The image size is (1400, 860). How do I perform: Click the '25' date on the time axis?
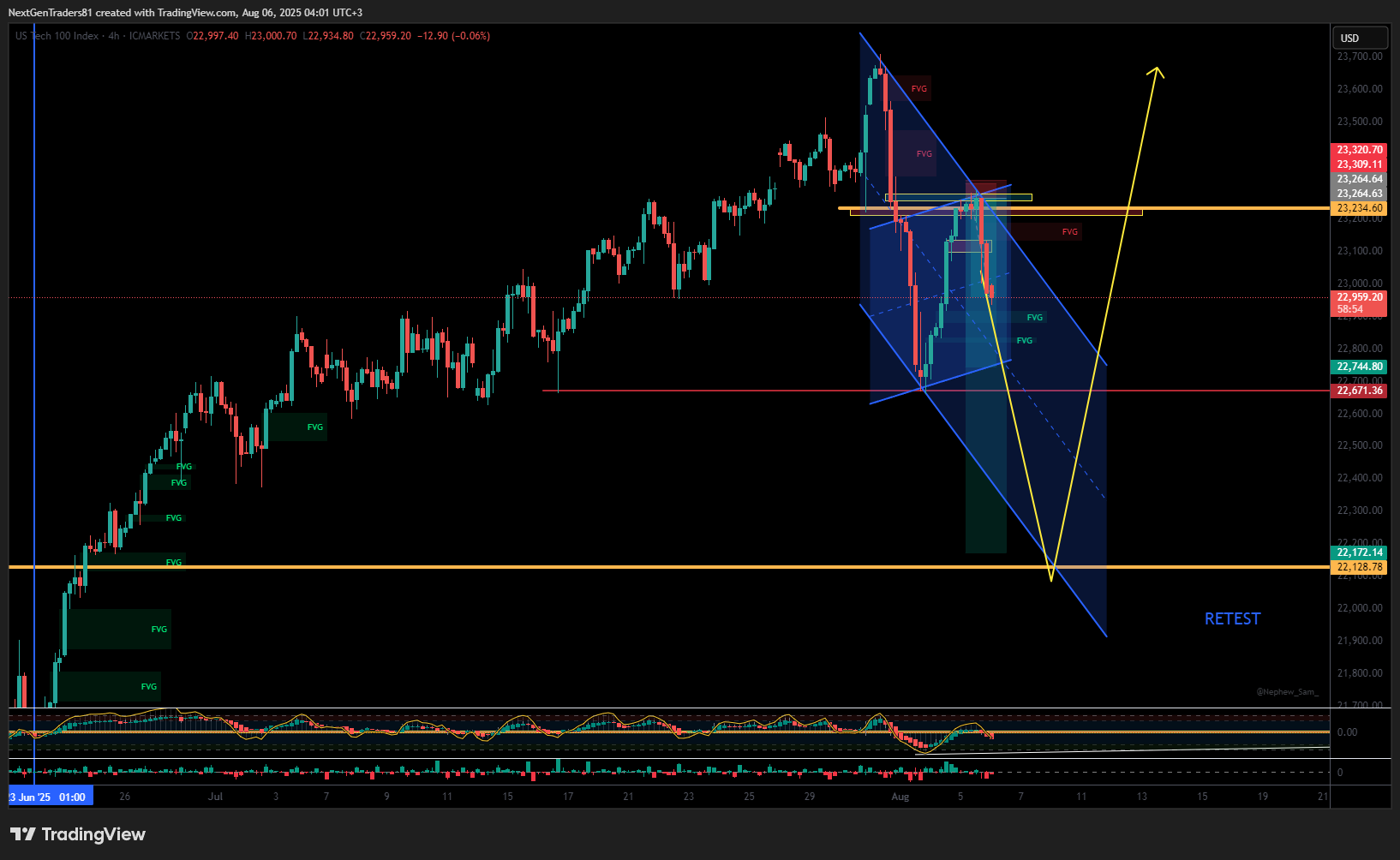[749, 797]
